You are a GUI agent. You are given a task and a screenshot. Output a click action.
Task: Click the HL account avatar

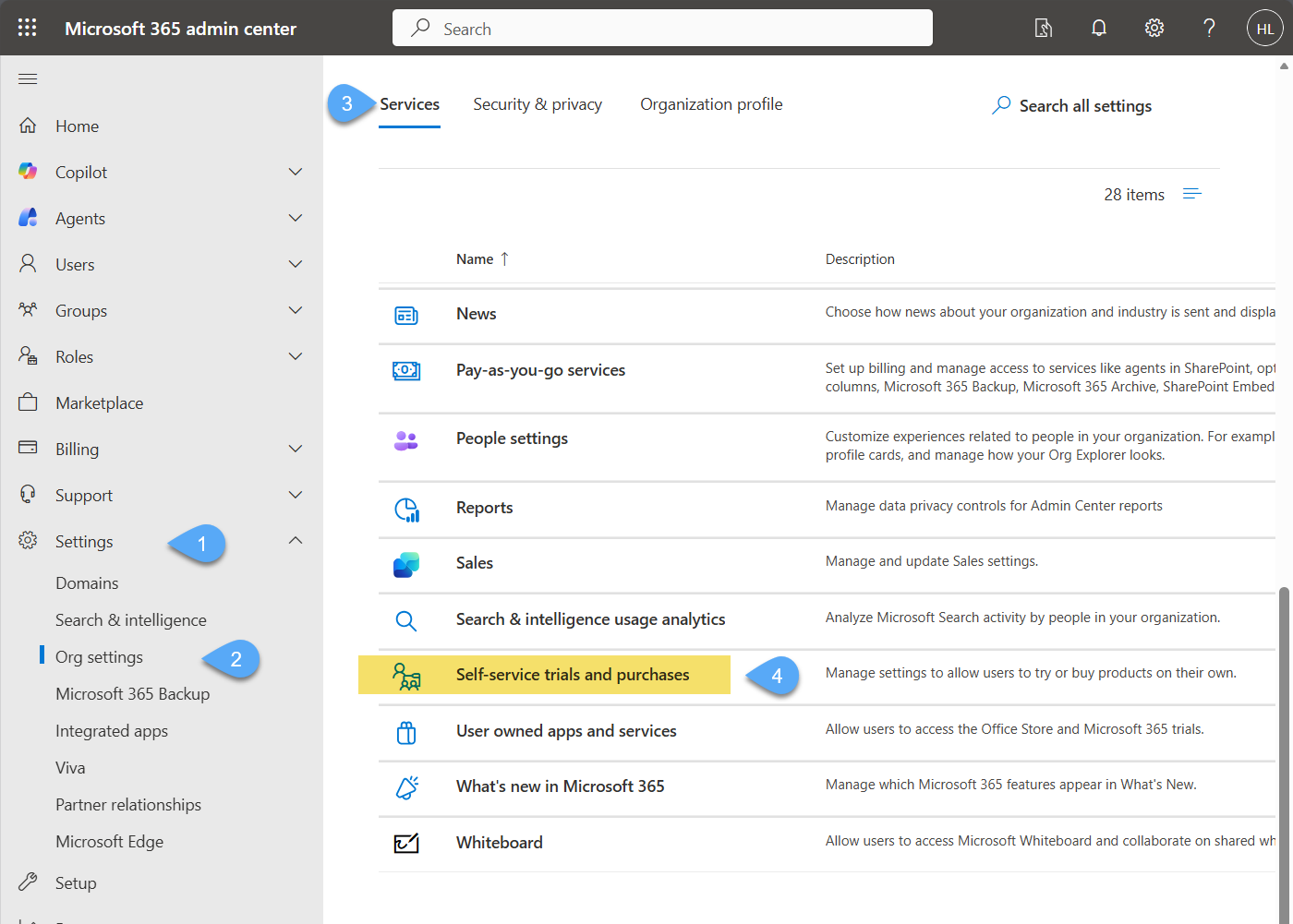[1265, 29]
